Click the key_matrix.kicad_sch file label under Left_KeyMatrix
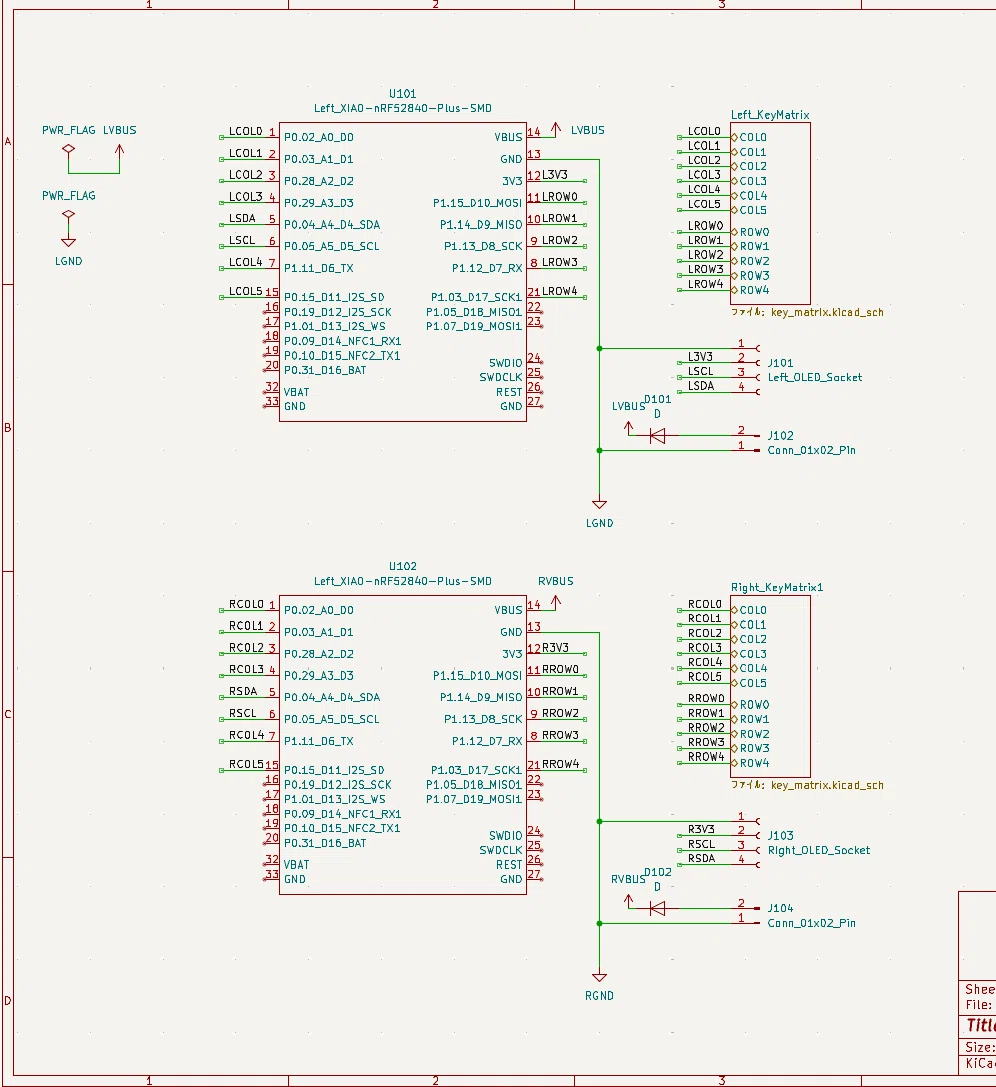This screenshot has height=1087, width=996. point(807,313)
